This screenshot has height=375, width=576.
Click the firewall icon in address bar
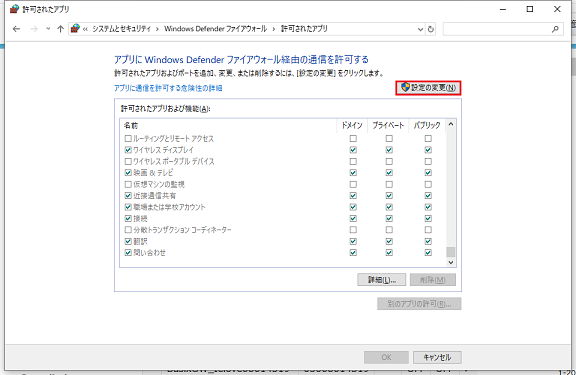[75, 29]
